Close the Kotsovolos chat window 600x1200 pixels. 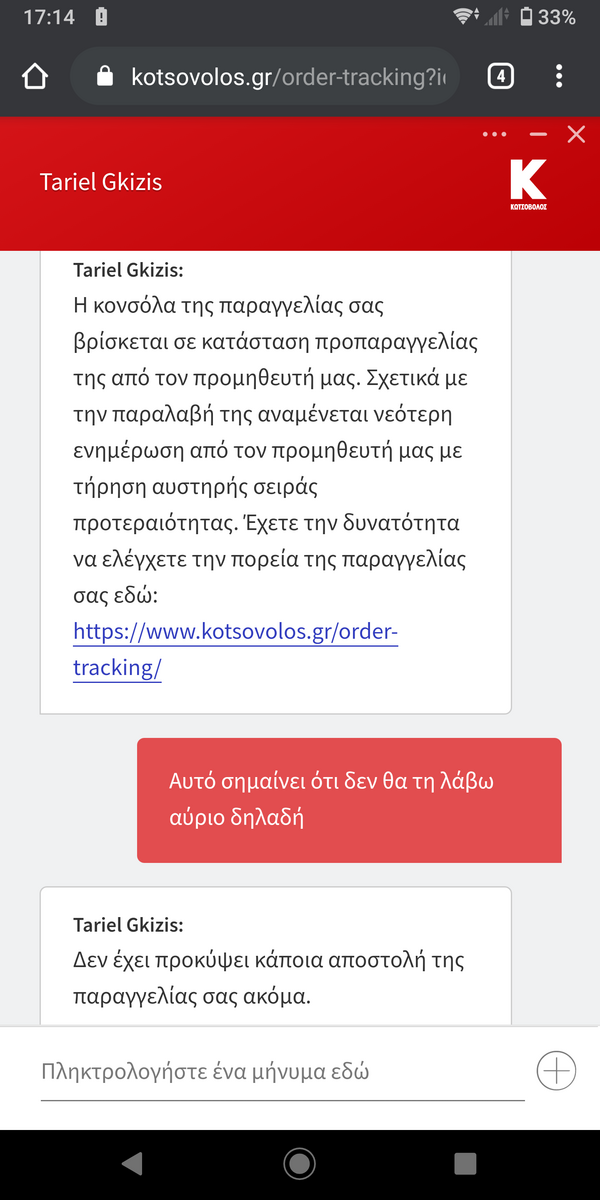point(576,134)
